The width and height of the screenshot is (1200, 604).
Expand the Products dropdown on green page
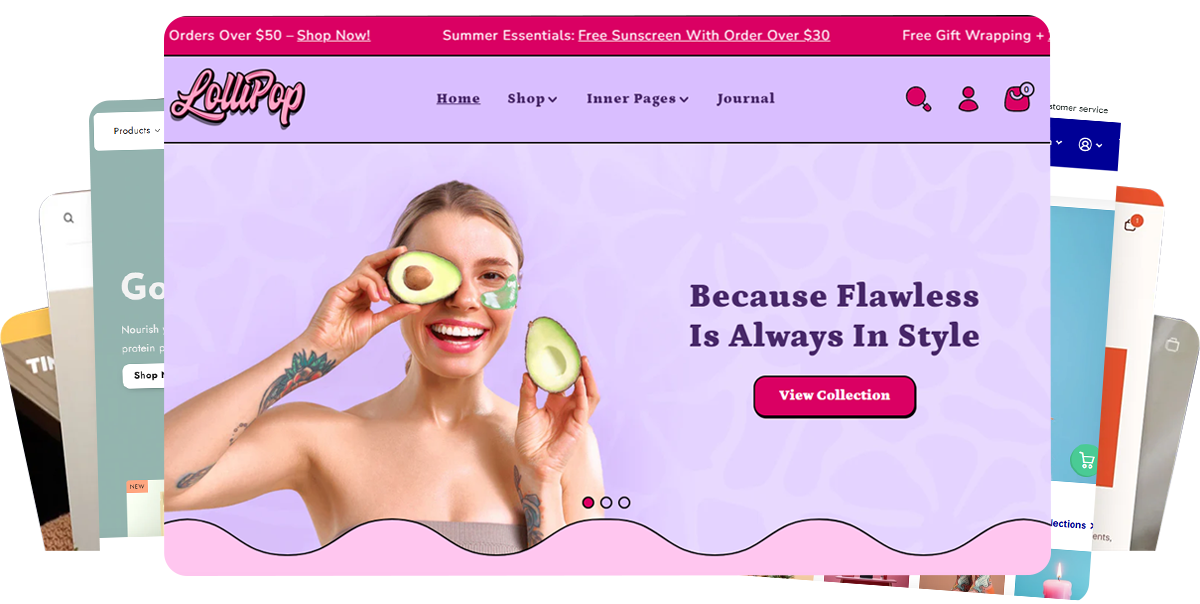click(x=137, y=131)
